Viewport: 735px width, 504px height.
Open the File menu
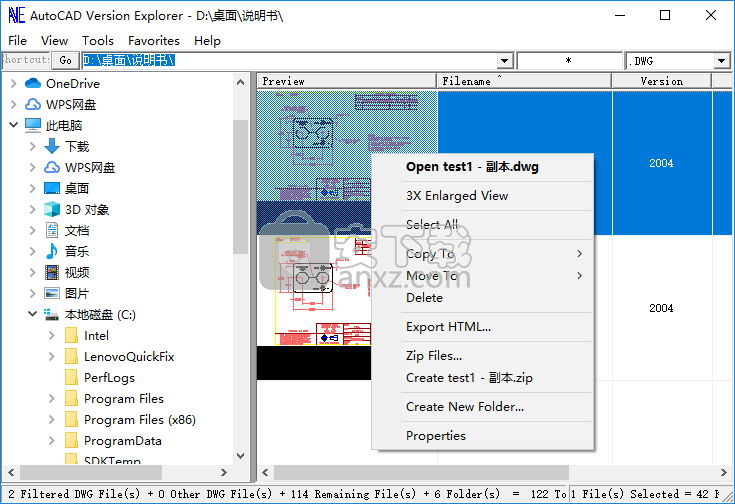[x=17, y=41]
